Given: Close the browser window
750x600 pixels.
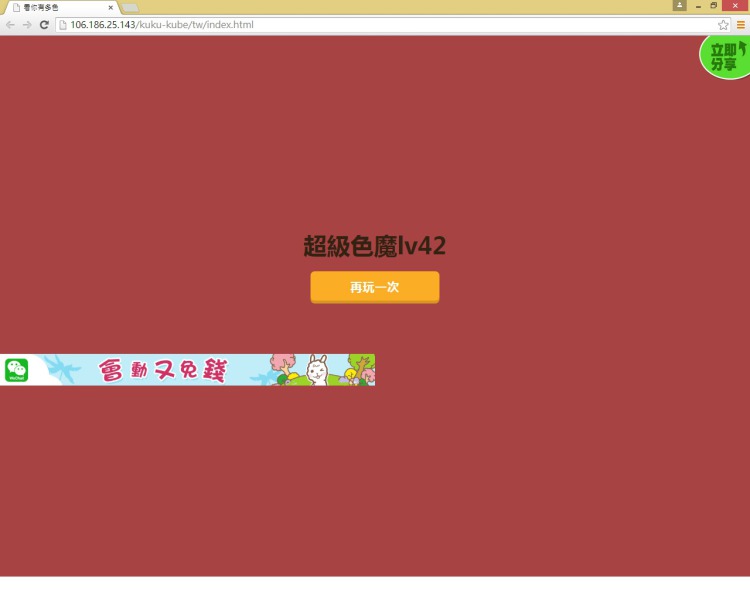Looking at the screenshot, I should [735, 6].
